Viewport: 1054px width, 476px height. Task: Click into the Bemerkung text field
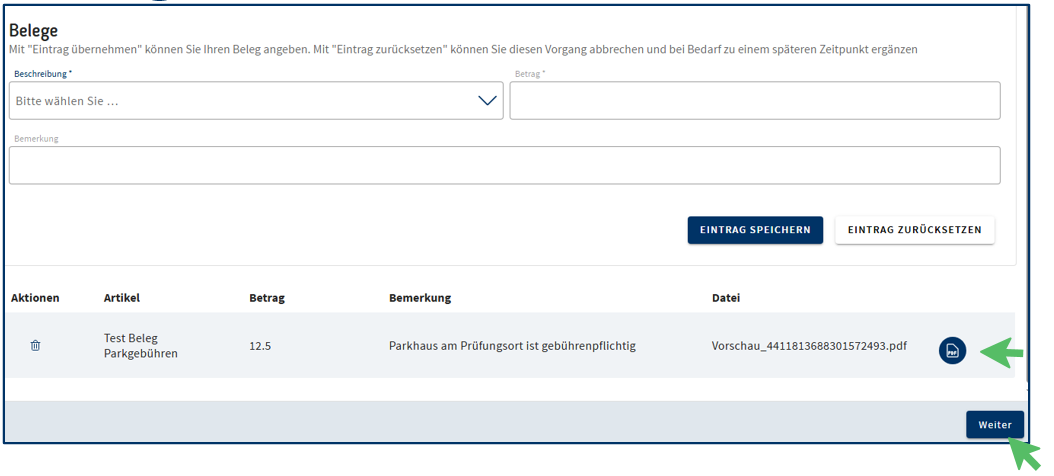pos(504,166)
